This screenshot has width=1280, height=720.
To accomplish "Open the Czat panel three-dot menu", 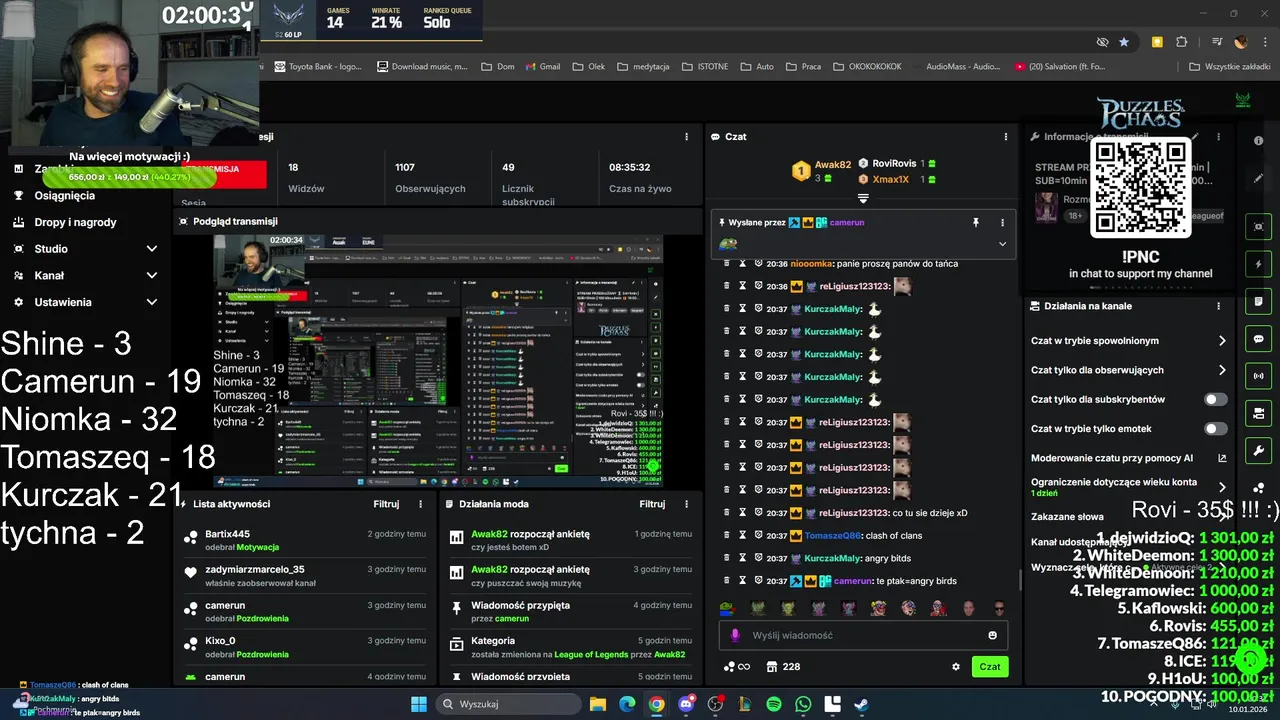I will click(x=1005, y=137).
